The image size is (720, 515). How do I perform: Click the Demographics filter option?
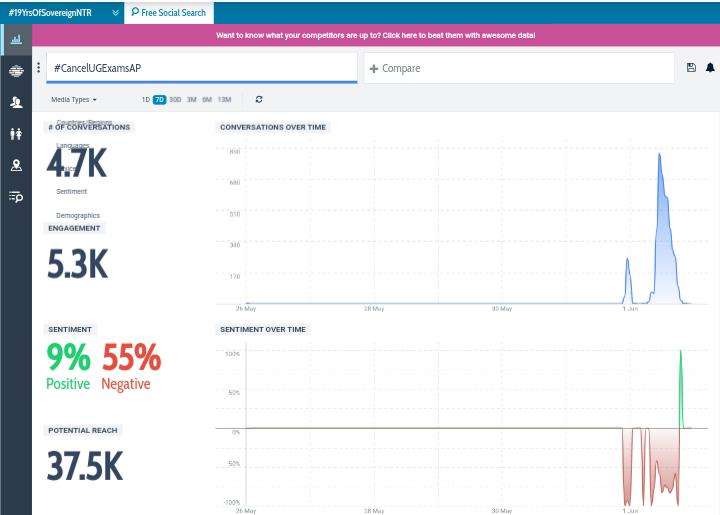click(x=78, y=215)
